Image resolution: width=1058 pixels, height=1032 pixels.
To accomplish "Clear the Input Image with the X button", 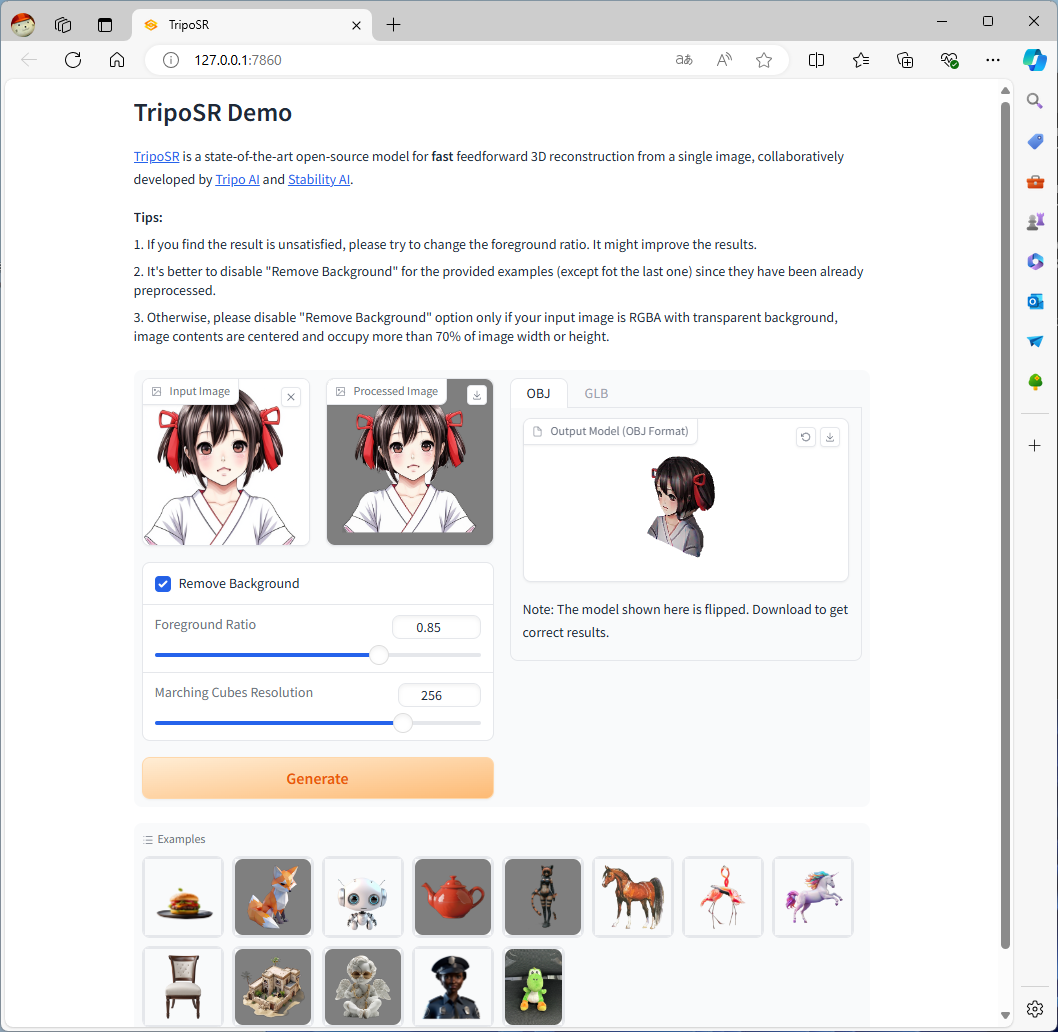I will 291,397.
